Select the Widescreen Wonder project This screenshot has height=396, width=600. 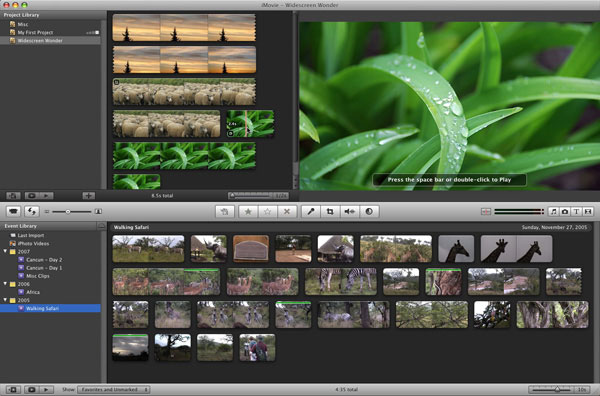coord(50,41)
